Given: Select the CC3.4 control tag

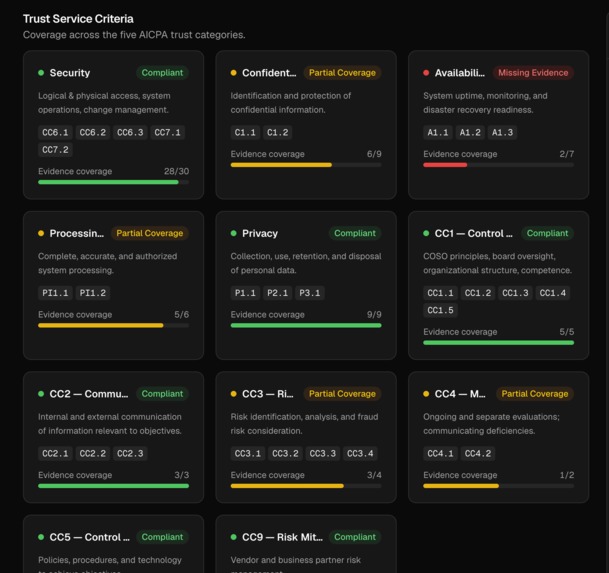Looking at the screenshot, I should tap(360, 453).
